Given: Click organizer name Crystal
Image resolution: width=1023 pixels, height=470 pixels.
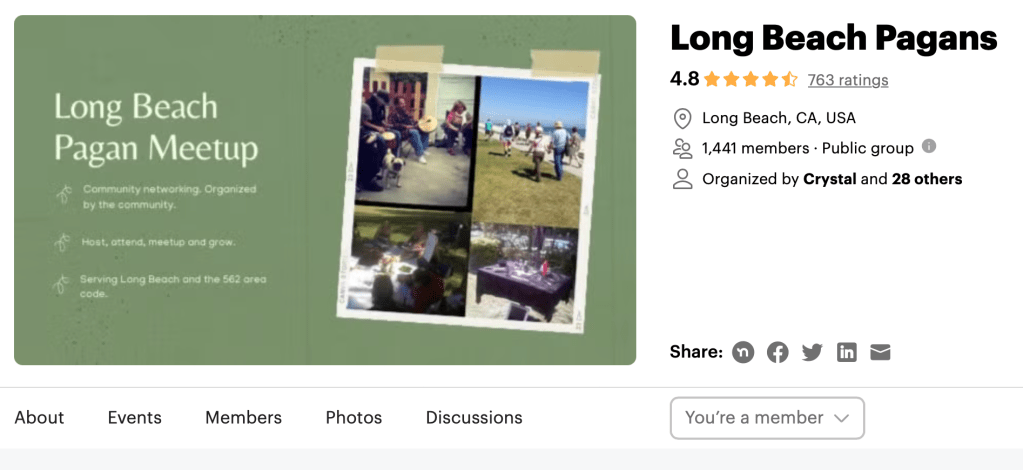Looking at the screenshot, I should [x=830, y=179].
